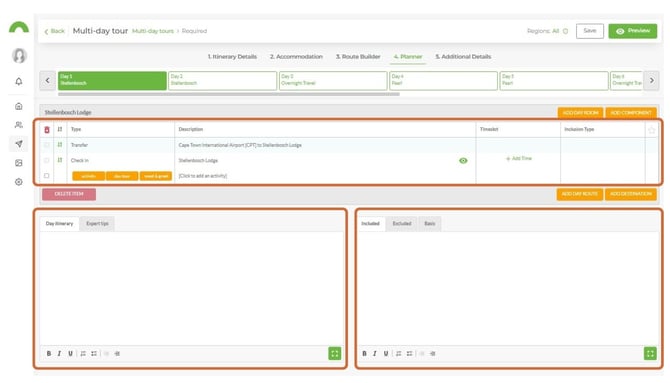Expand Day Itinerary editor to fullscreen

tap(335, 354)
